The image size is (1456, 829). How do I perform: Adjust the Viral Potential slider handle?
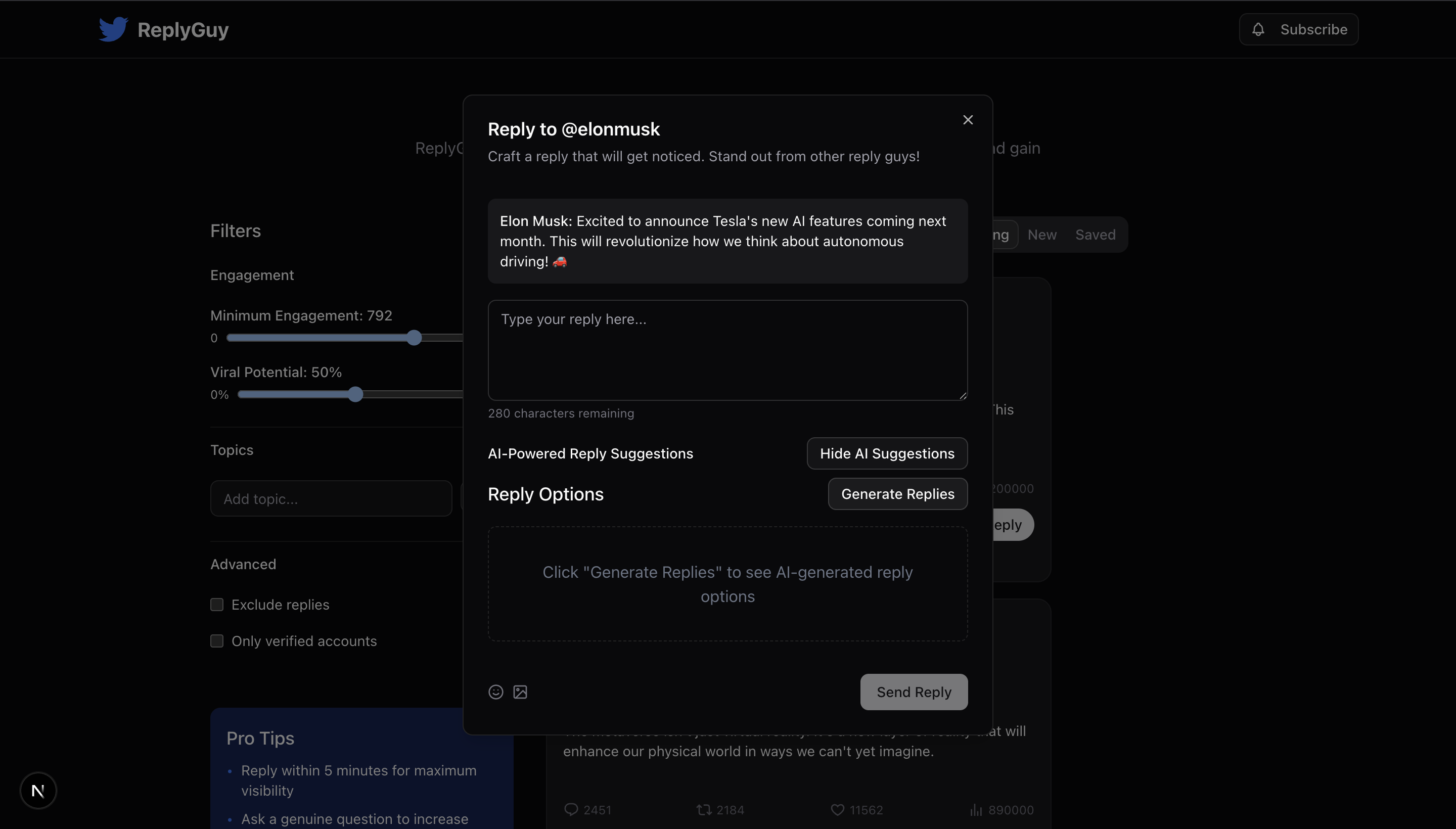point(355,394)
